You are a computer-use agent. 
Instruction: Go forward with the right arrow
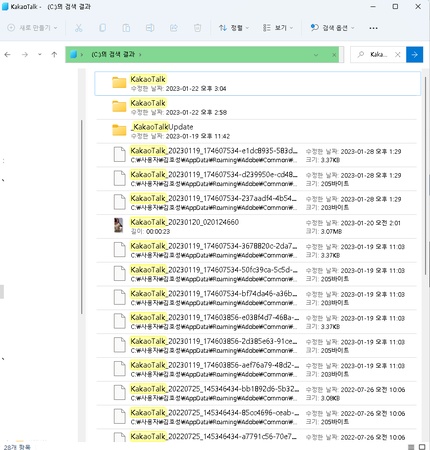(25, 54)
